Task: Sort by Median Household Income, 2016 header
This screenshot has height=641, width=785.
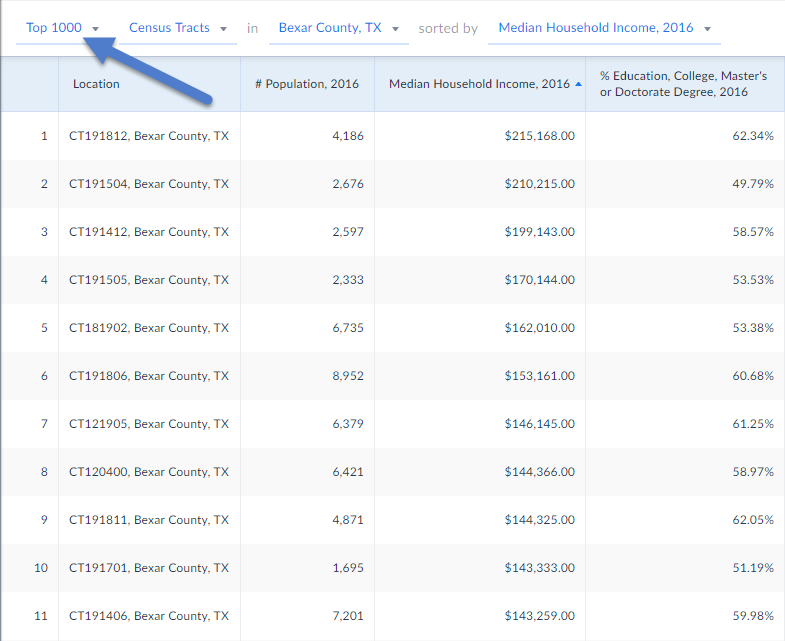Action: (479, 84)
